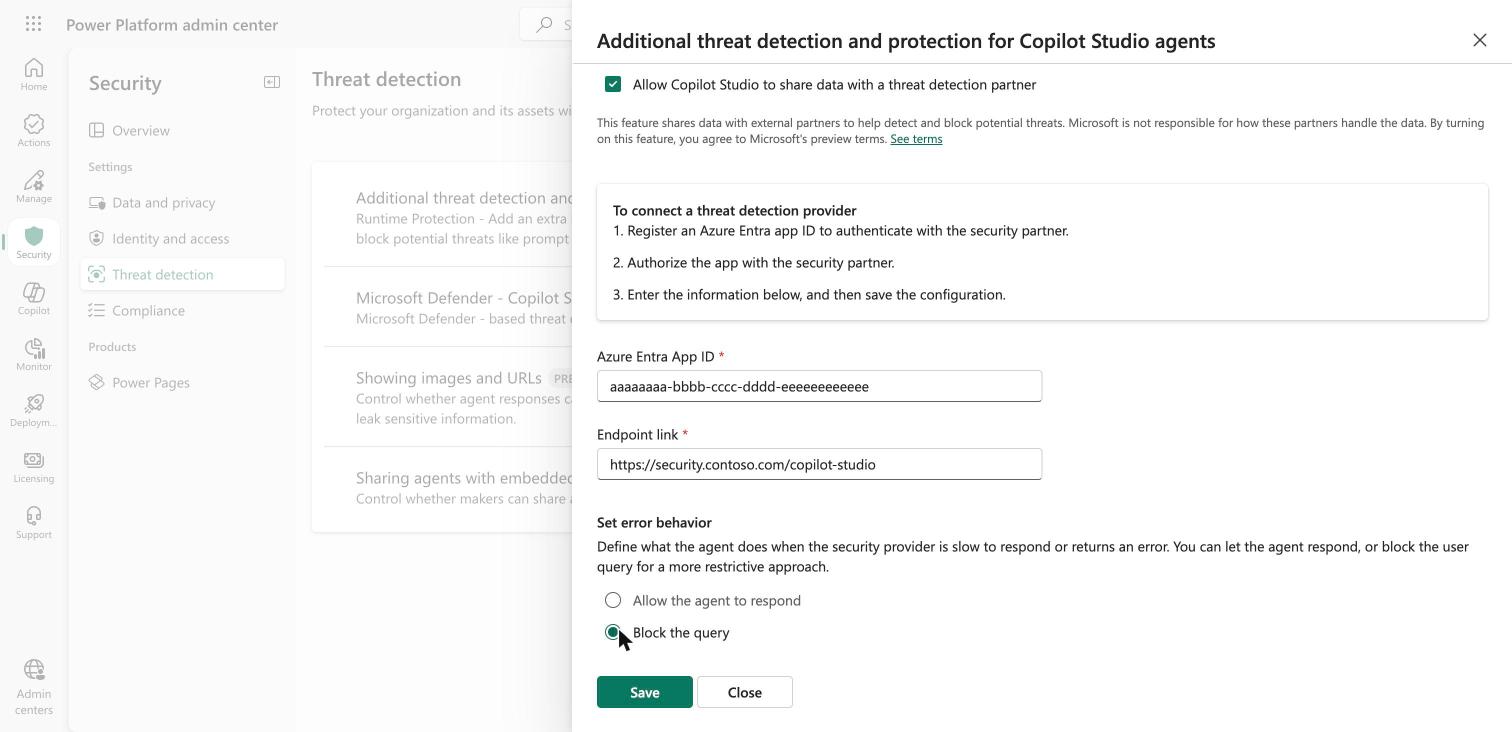Open Monitor in the left rail
The height and width of the screenshot is (732, 1512).
pos(33,354)
